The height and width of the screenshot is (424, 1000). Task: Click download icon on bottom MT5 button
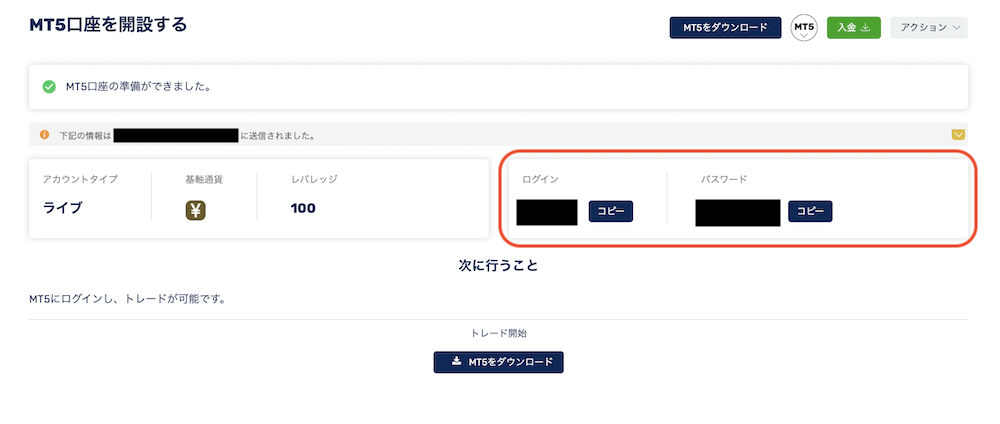pyautogui.click(x=456, y=362)
